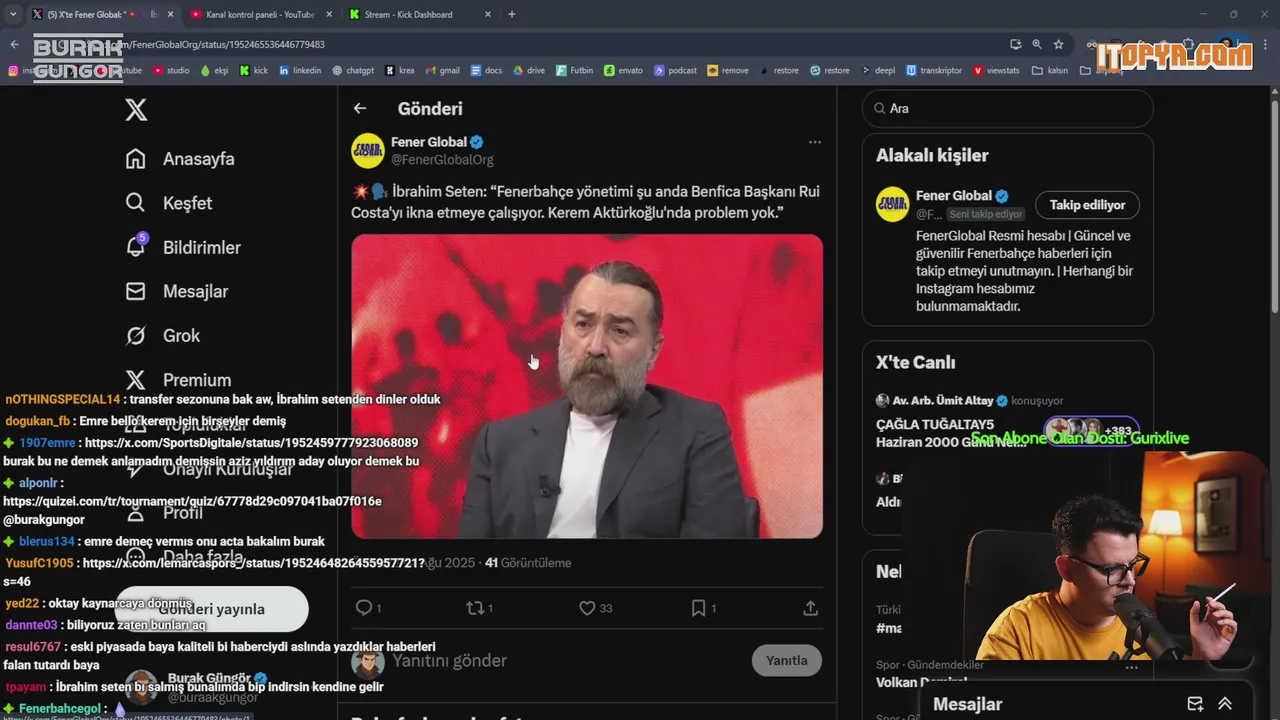
Task: Open the kick bookmark
Action: click(x=254, y=71)
